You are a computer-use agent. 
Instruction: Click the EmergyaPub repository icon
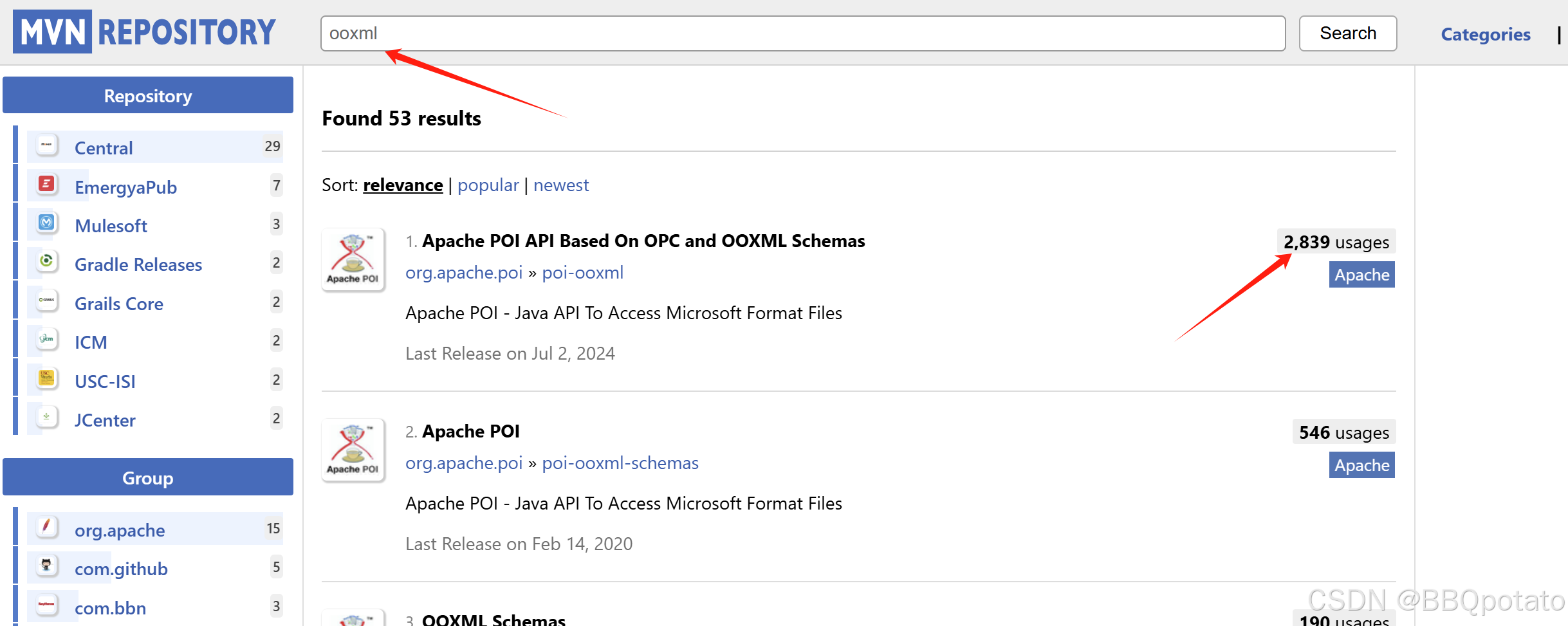[x=46, y=184]
